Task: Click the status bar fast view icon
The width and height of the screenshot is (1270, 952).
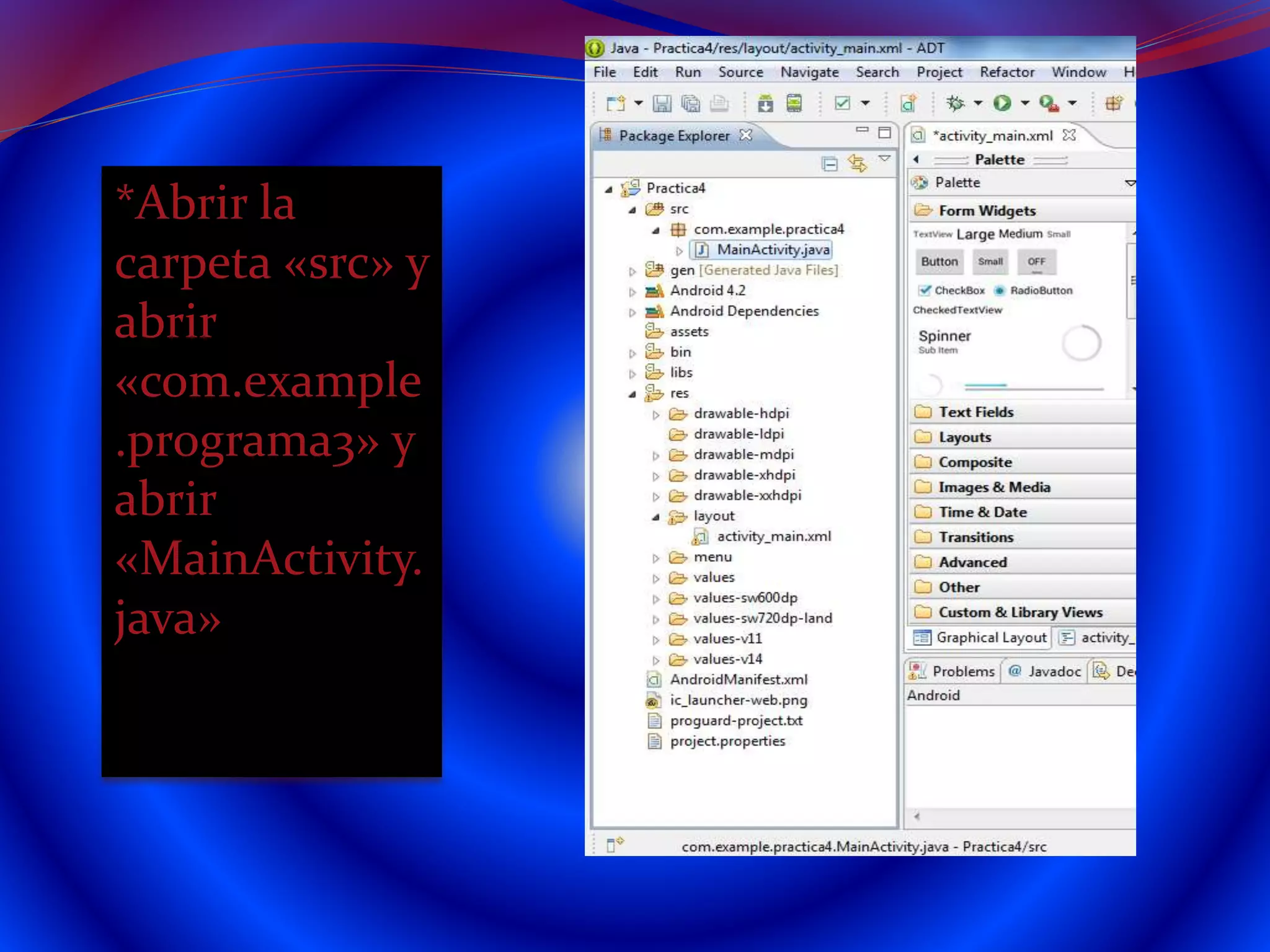Action: (x=615, y=844)
